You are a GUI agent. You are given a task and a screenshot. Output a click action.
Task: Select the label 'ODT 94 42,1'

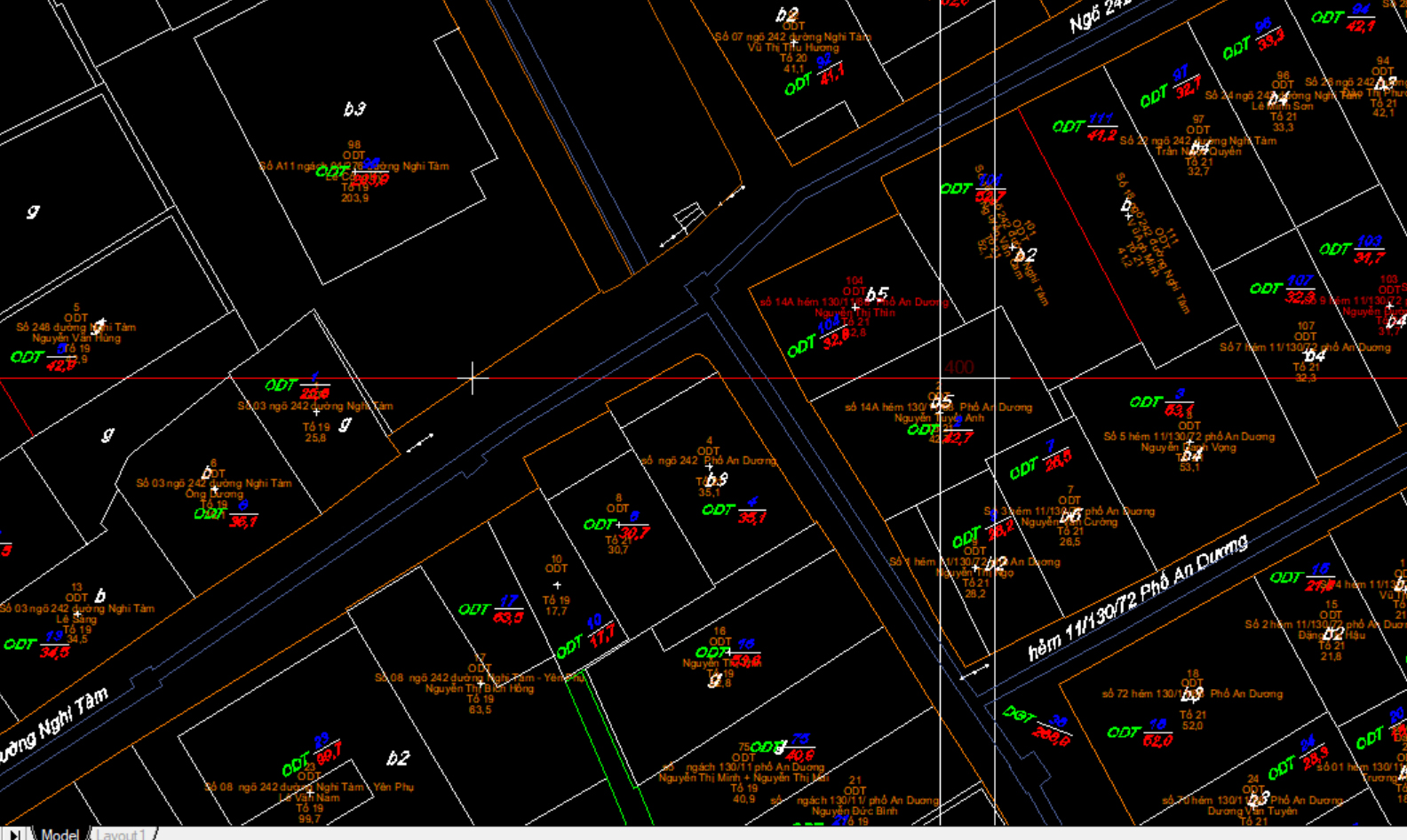(x=1343, y=18)
